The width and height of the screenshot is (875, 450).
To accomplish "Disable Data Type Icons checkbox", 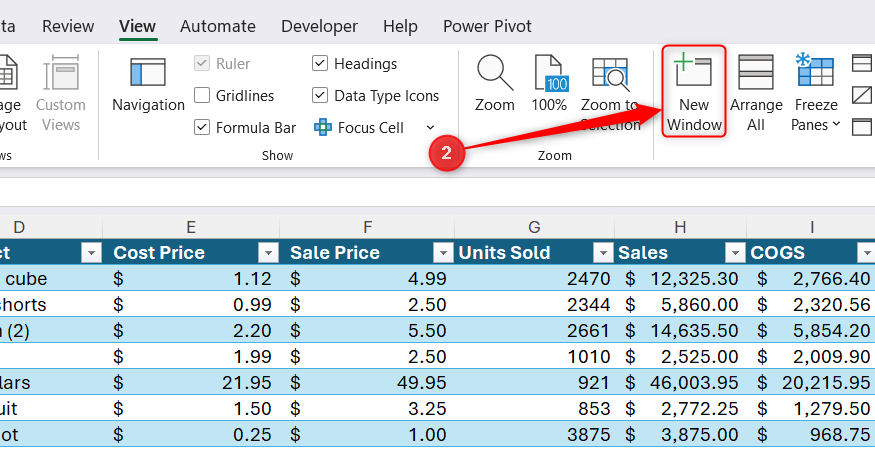I will 320,95.
